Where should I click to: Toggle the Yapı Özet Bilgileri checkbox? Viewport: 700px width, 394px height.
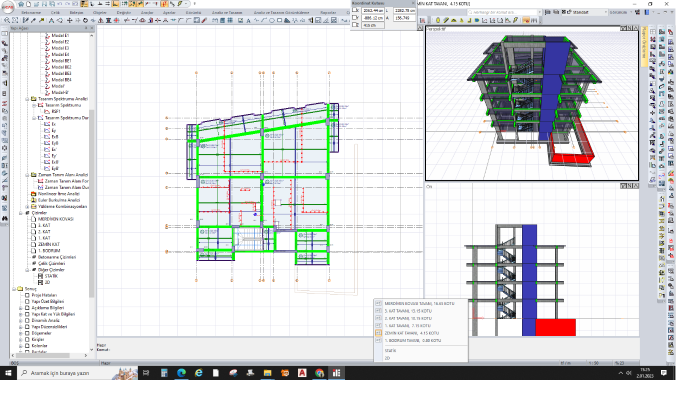[x=27, y=302]
